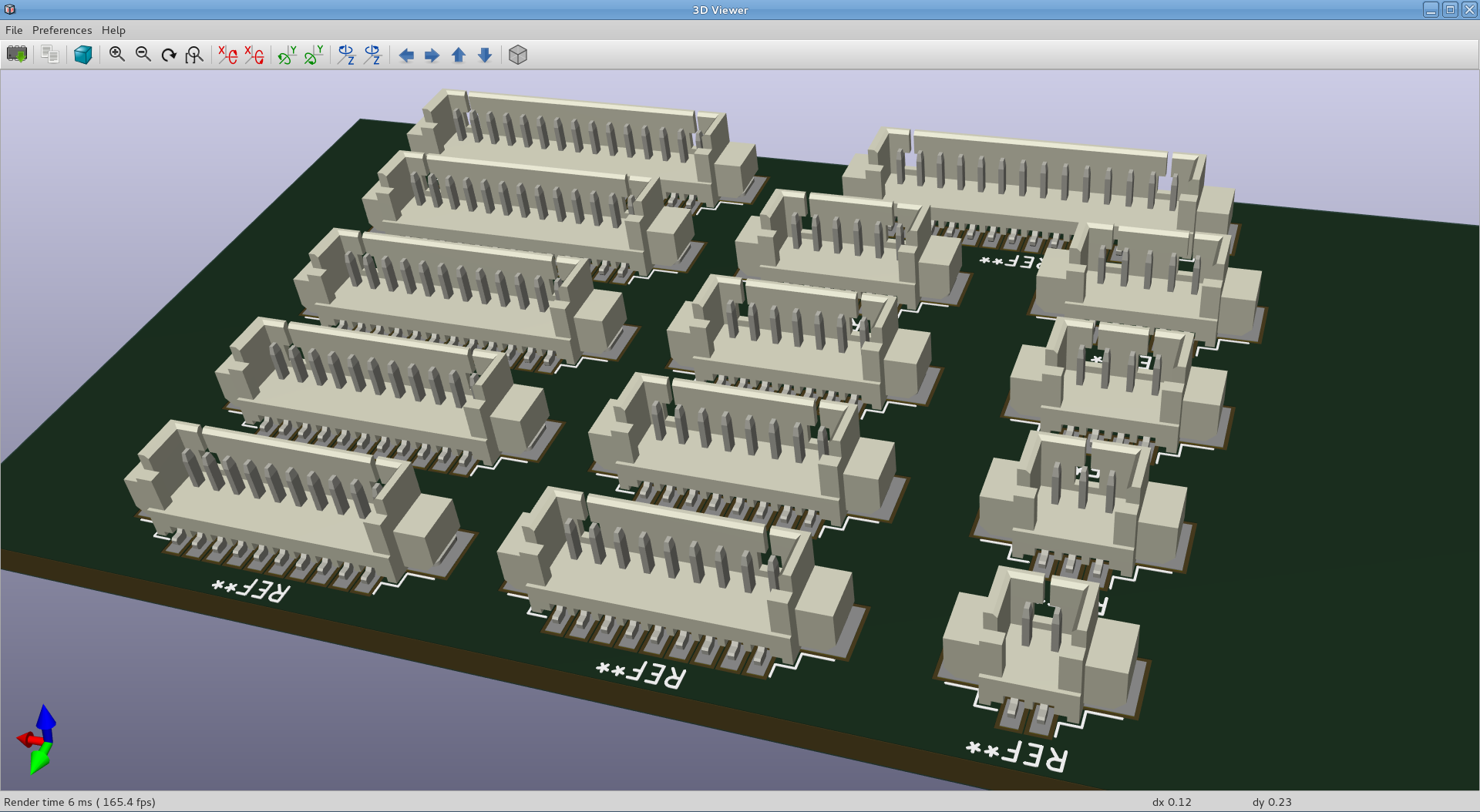Redraw the view with the circular arrow
This screenshot has height=812, width=1480.
[x=169, y=55]
